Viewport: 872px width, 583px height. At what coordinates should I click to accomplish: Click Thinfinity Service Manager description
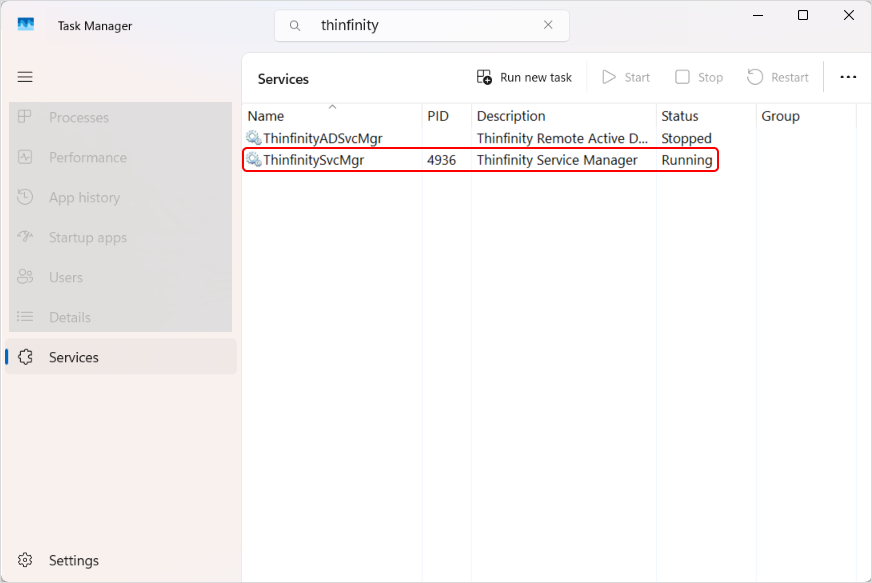pos(557,160)
